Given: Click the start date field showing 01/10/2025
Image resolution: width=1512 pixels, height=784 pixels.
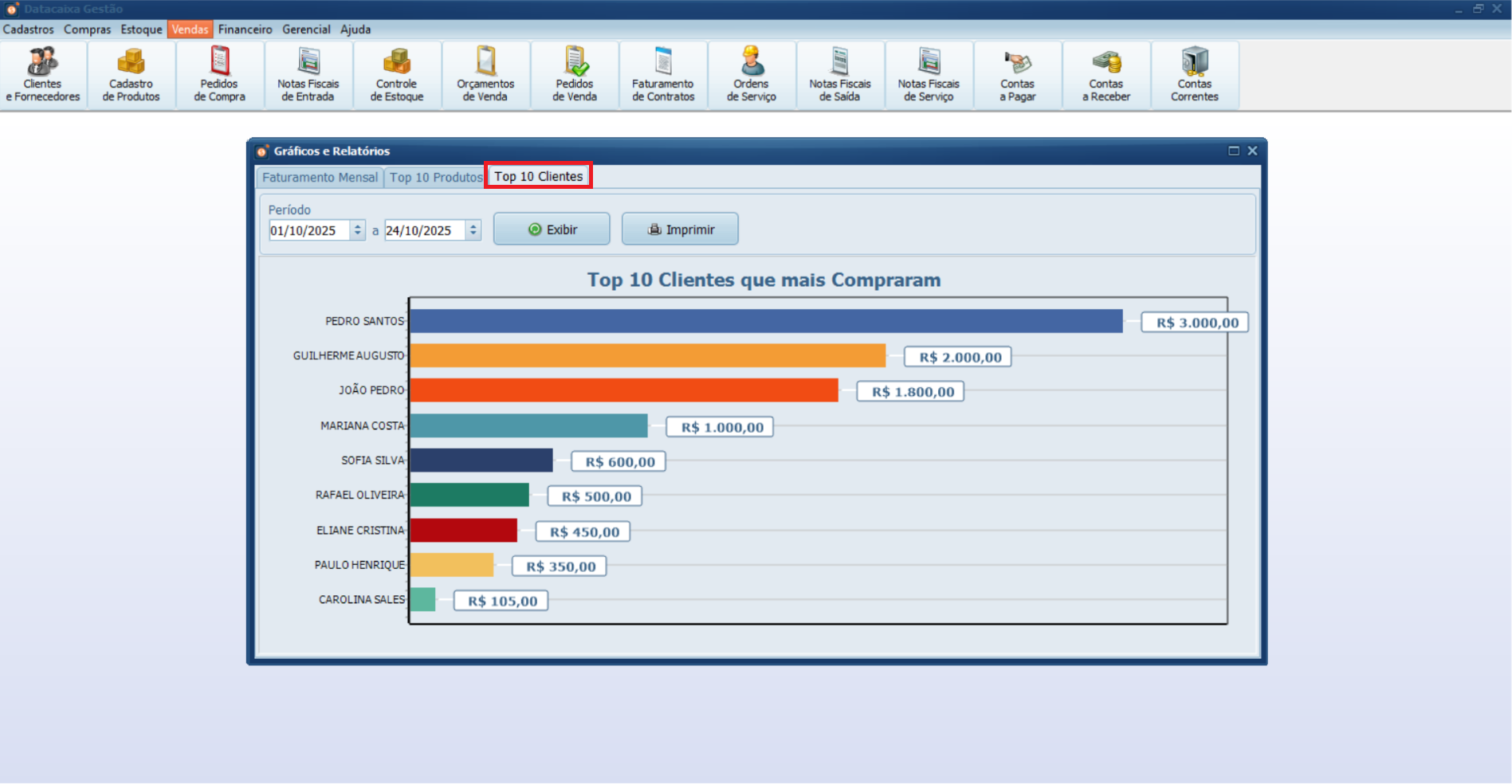Looking at the screenshot, I should [x=309, y=230].
